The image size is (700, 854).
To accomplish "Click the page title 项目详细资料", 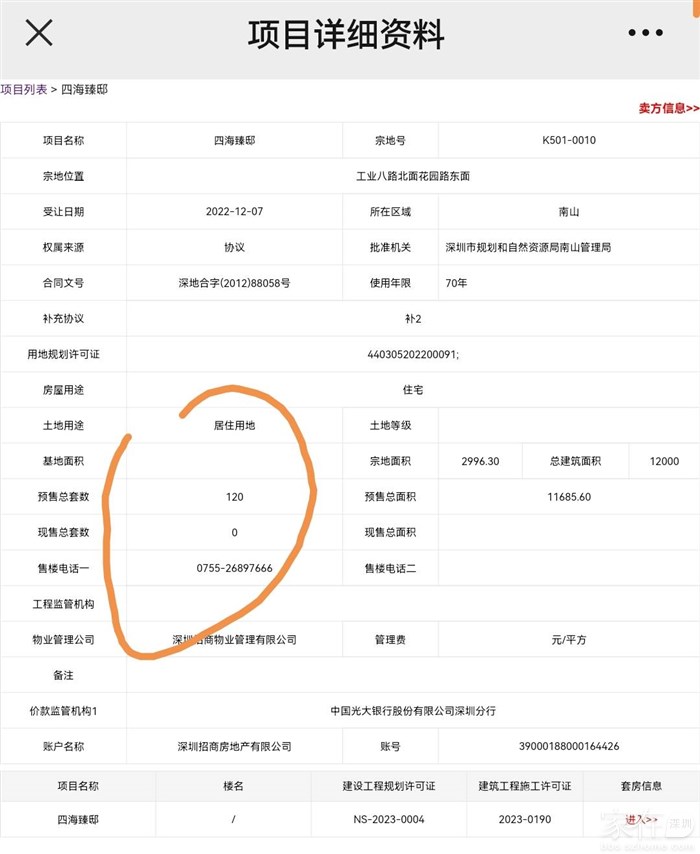I will click(x=346, y=35).
